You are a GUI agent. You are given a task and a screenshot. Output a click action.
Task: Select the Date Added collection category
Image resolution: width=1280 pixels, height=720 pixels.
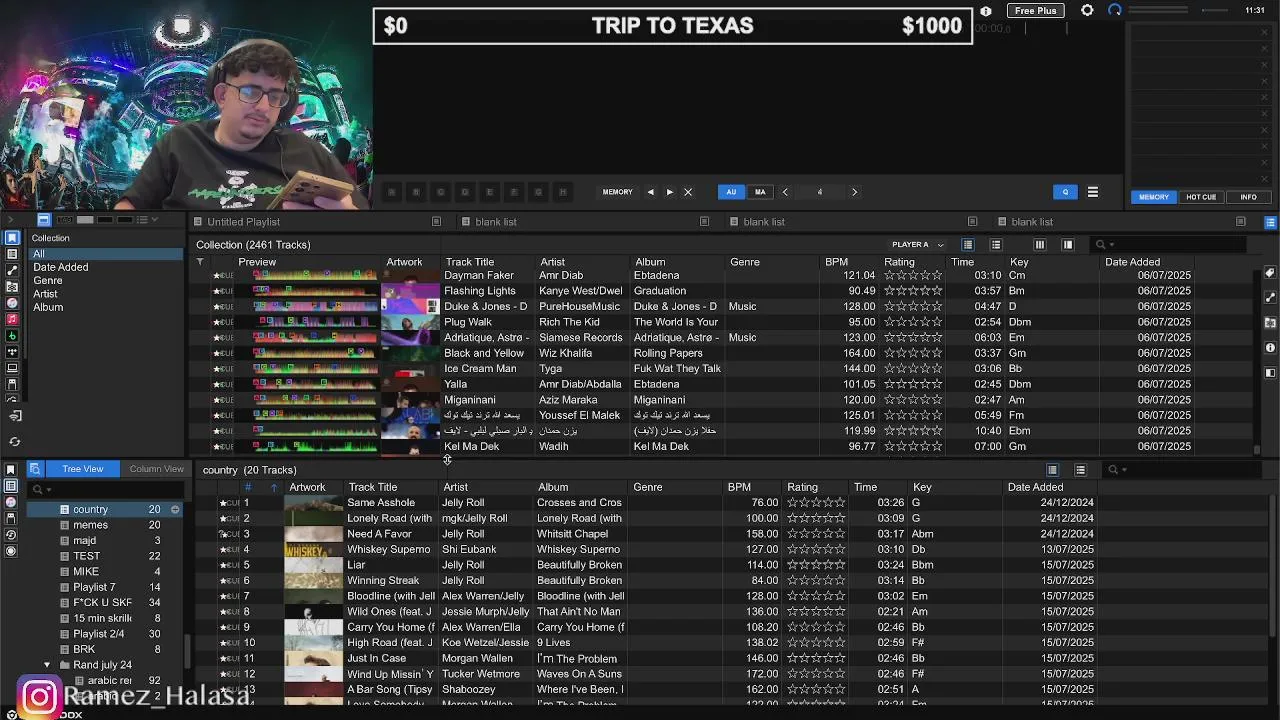coord(61,267)
